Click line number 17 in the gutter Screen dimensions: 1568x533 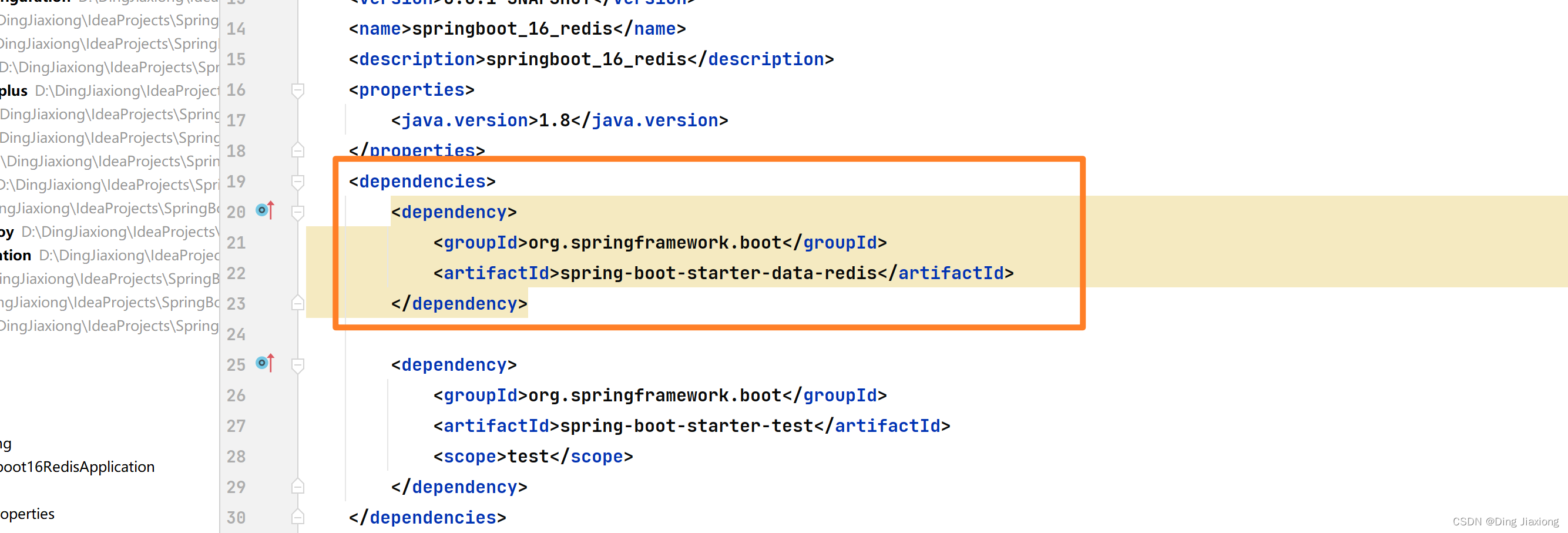[236, 120]
